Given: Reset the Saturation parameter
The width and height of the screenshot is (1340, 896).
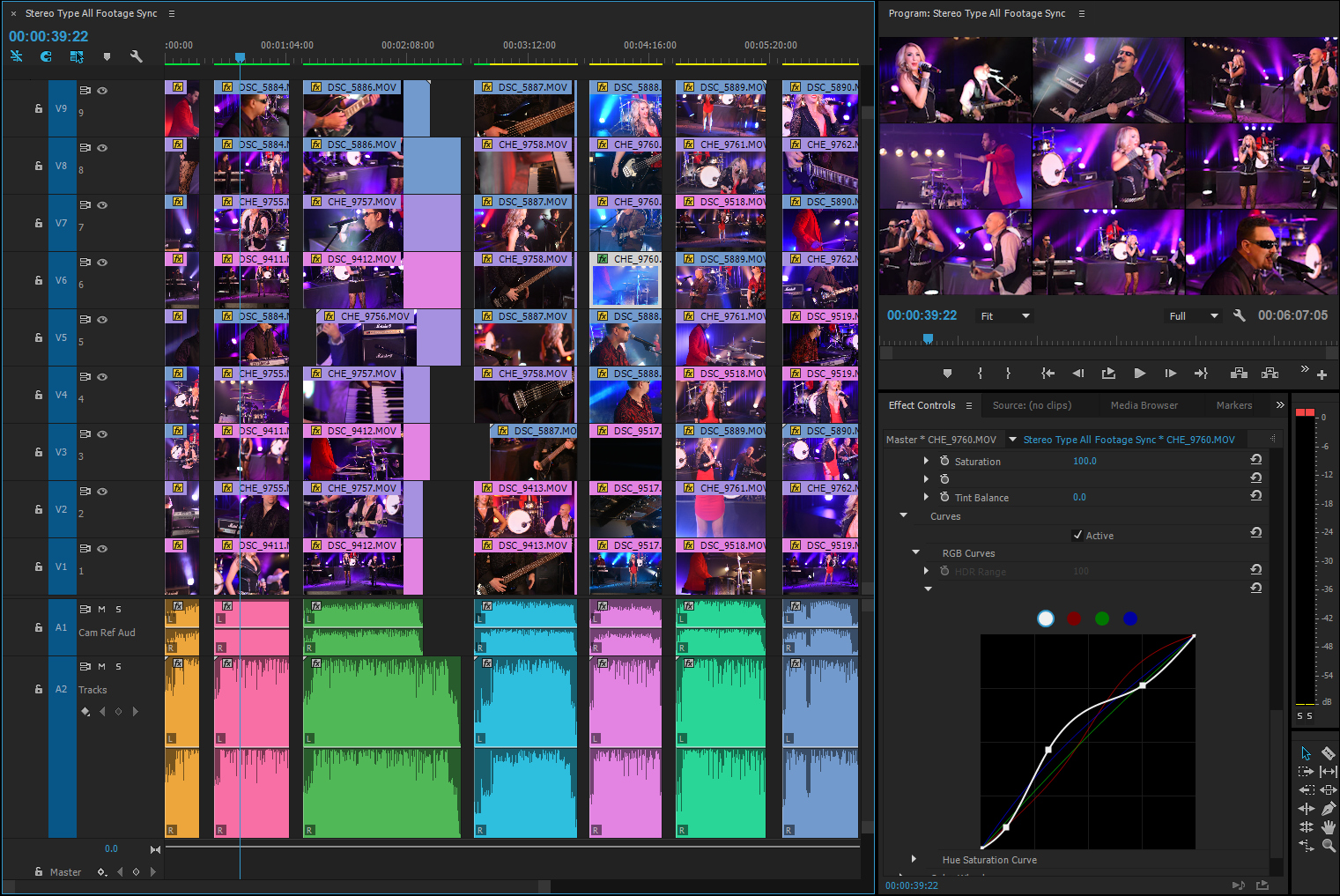Looking at the screenshot, I should pyautogui.click(x=1255, y=460).
